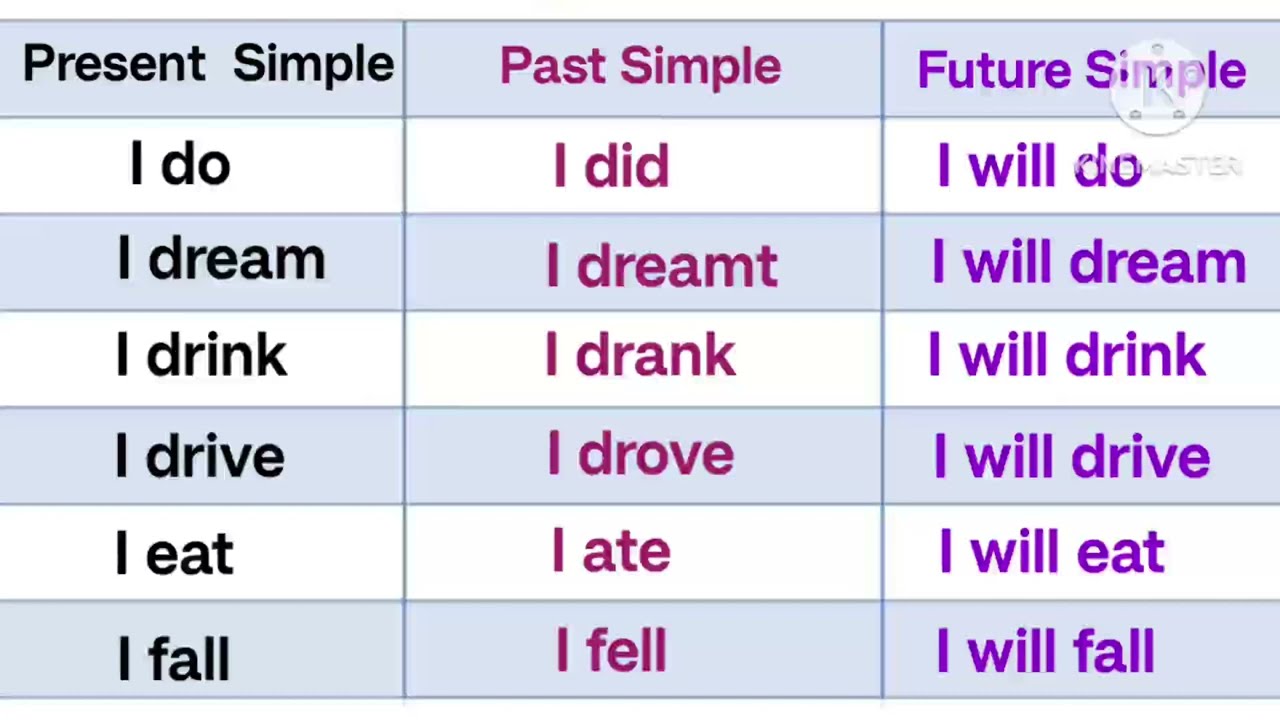Screen dimensions: 1280x720
Task: Click the "I will drive" cell
Action: pyautogui.click(x=1071, y=457)
